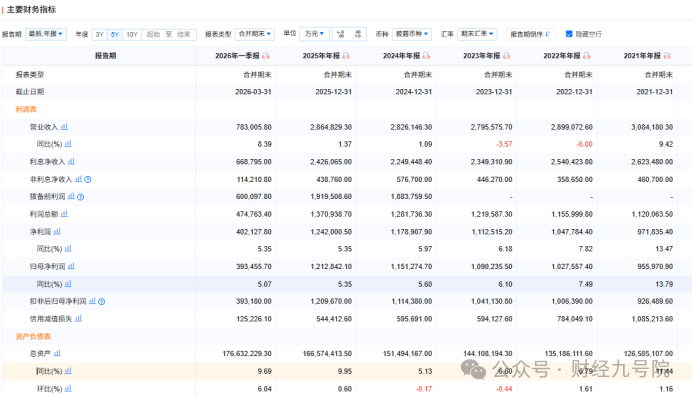Open chart icon for 归母净利润 row

coord(71,266)
